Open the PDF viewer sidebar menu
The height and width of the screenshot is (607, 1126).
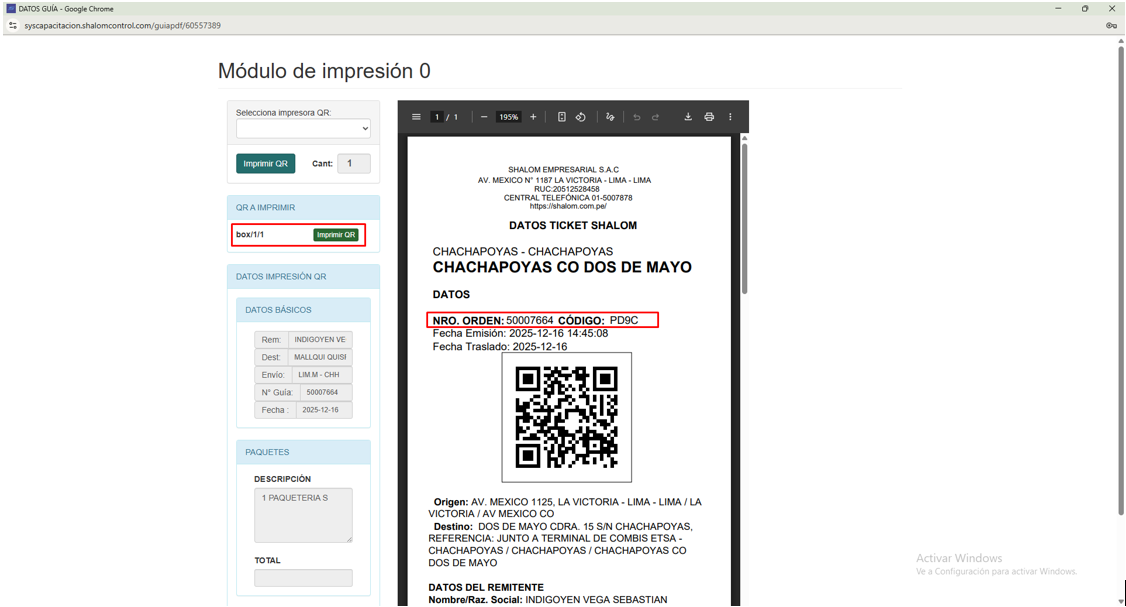coord(416,117)
